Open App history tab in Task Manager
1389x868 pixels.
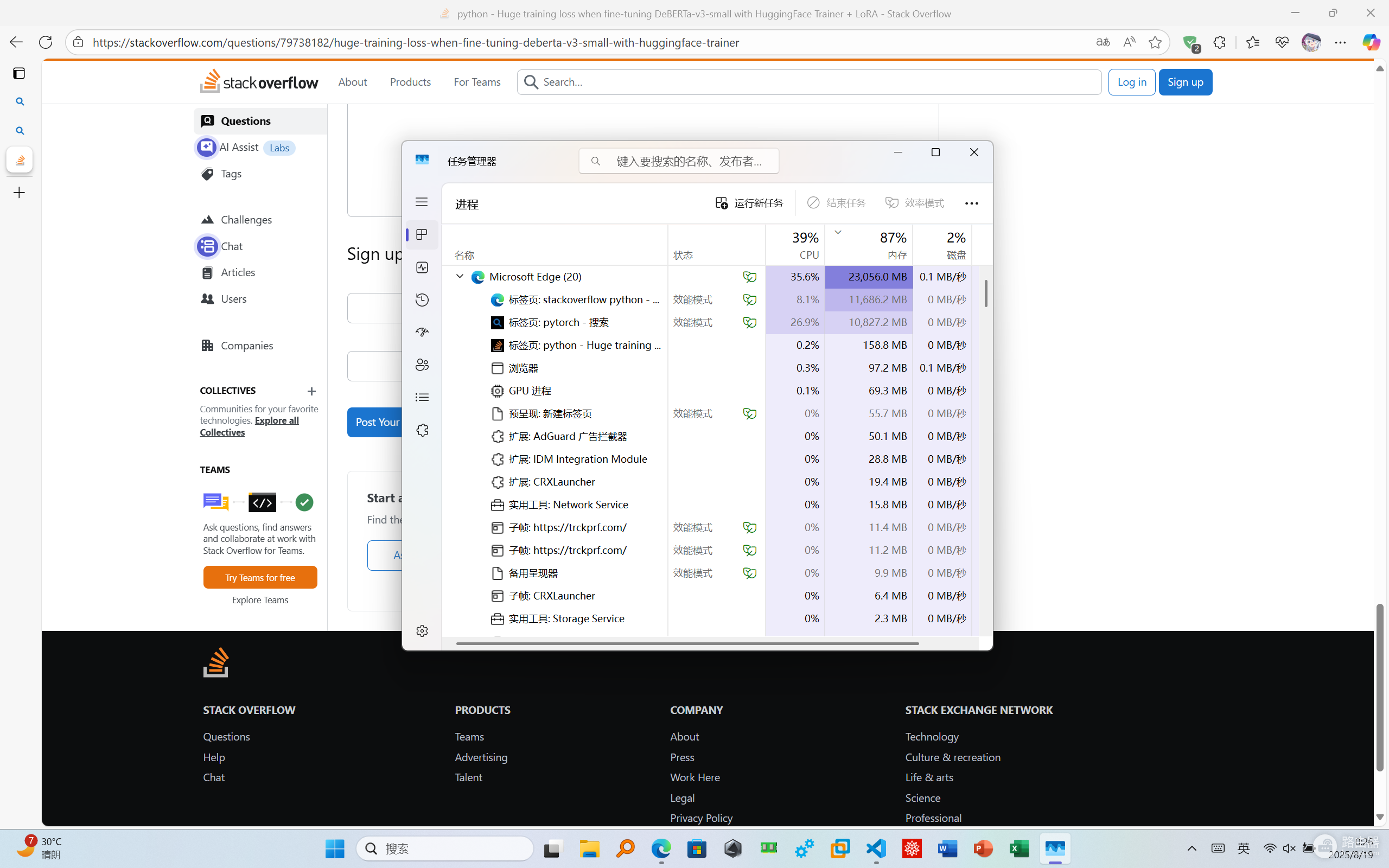[422, 299]
